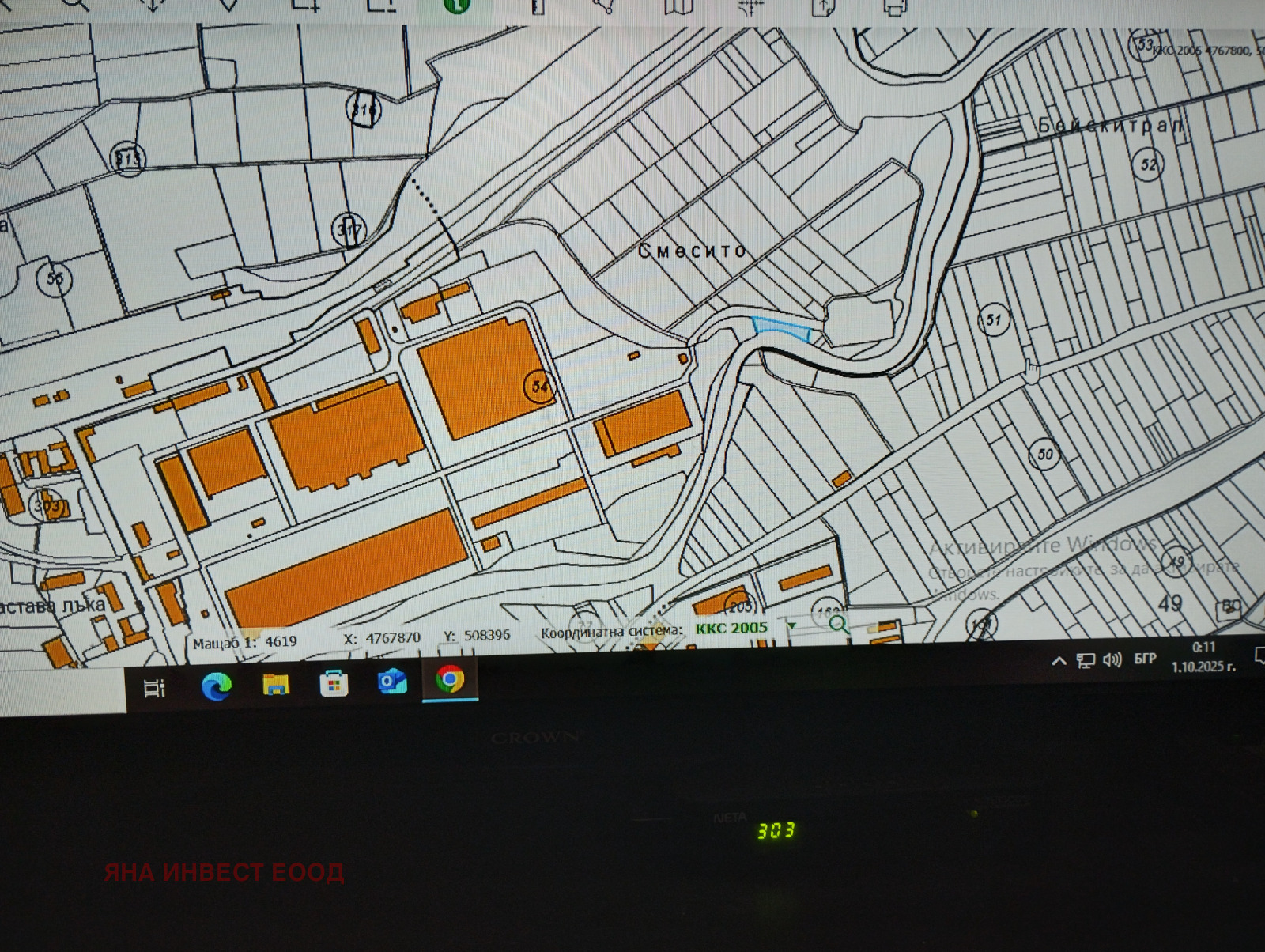Viewport: 1265px width, 952px height.
Task: Expand the coordinate system dropdown arrow
Action: click(x=792, y=626)
